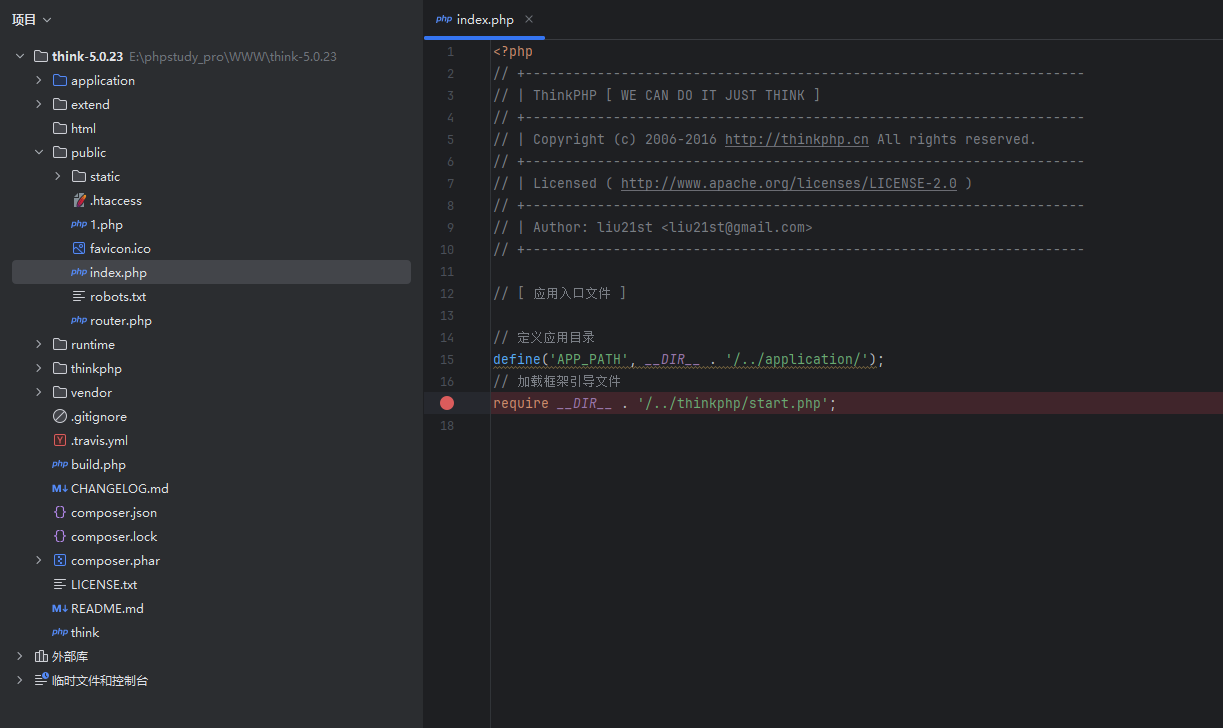Click the extend folder icon
Screen dimensions: 1223x728
click(60, 105)
